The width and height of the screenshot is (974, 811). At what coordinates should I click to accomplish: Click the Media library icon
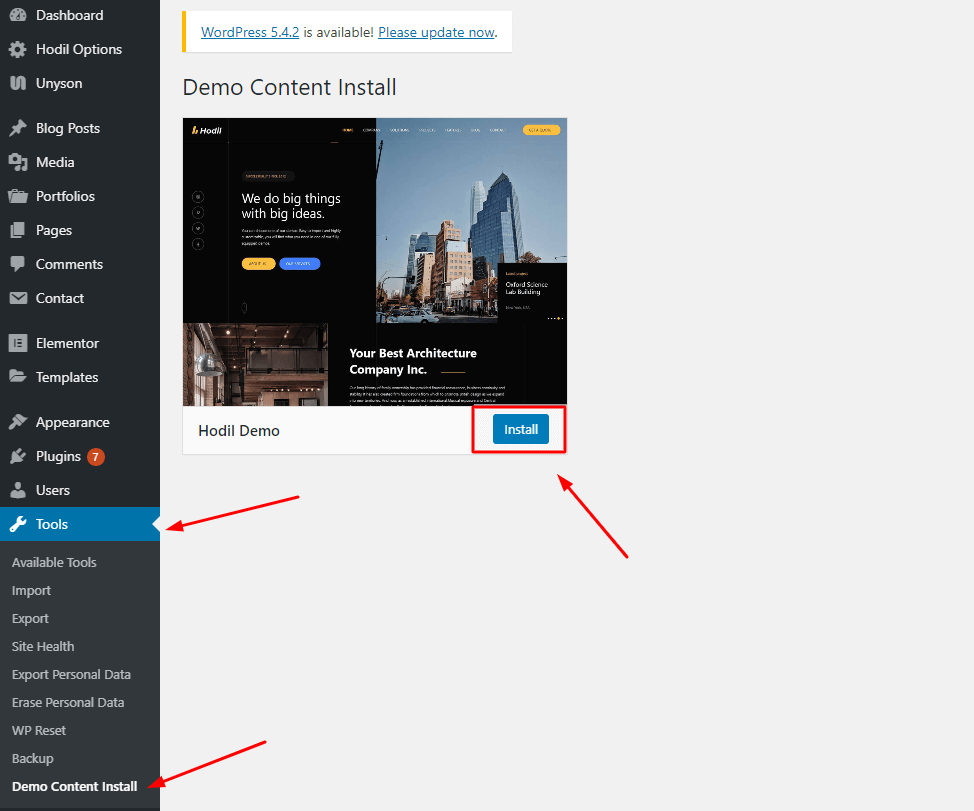pos(18,162)
